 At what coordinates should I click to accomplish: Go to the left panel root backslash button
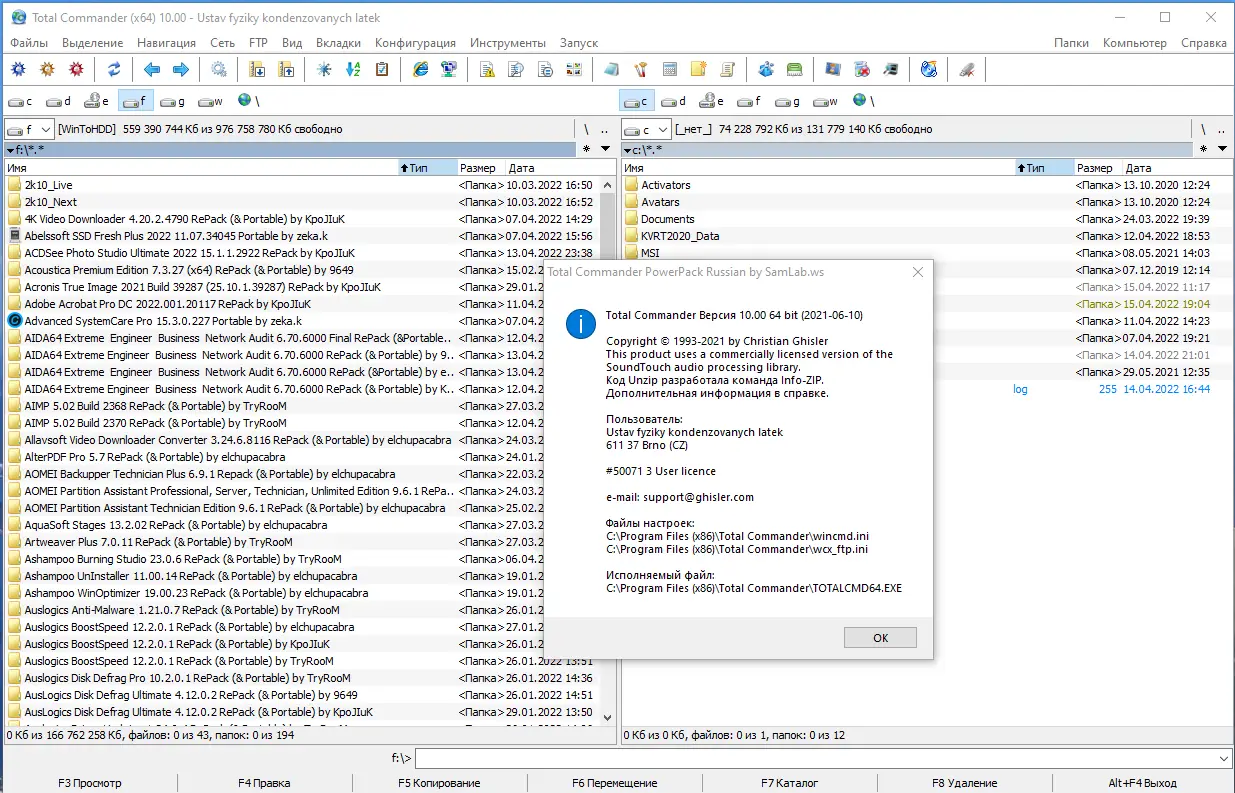point(587,130)
